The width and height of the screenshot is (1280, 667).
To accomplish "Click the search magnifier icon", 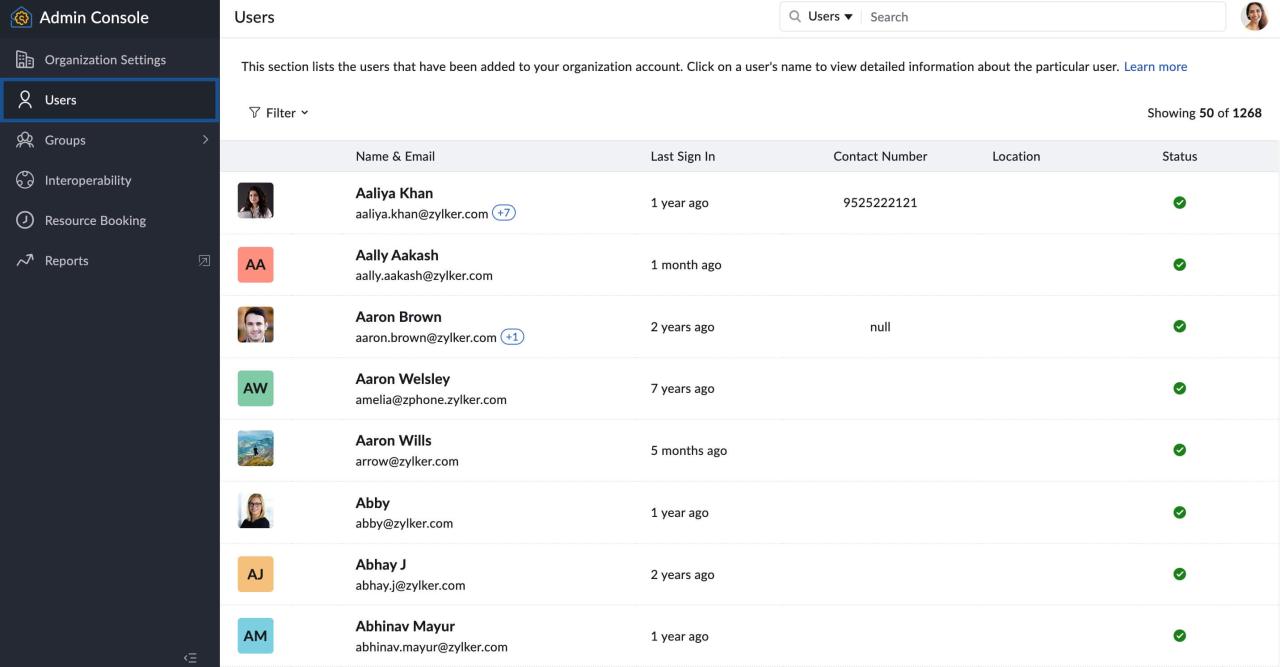I will coord(793,16).
